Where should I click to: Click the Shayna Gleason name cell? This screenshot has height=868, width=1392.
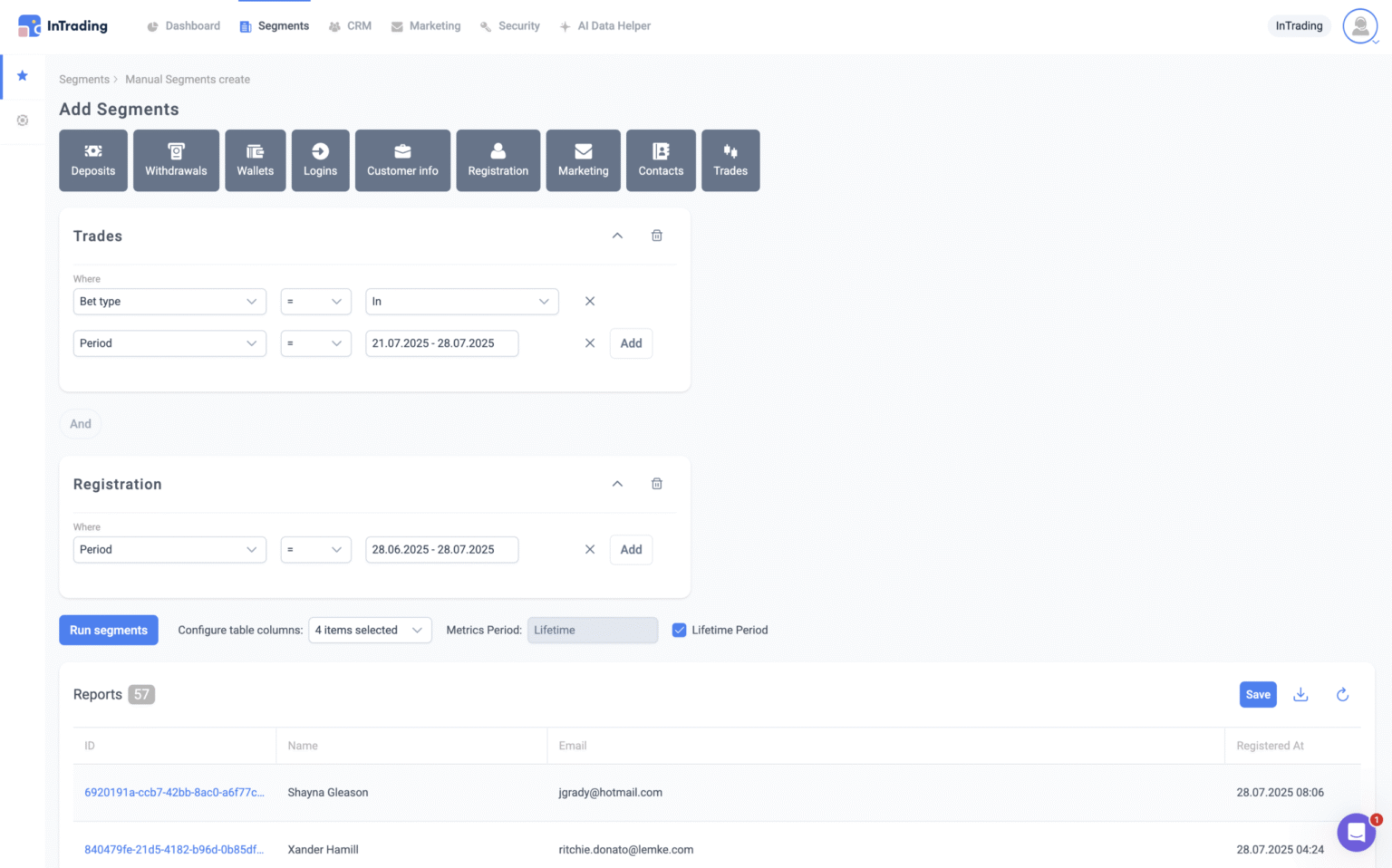328,793
